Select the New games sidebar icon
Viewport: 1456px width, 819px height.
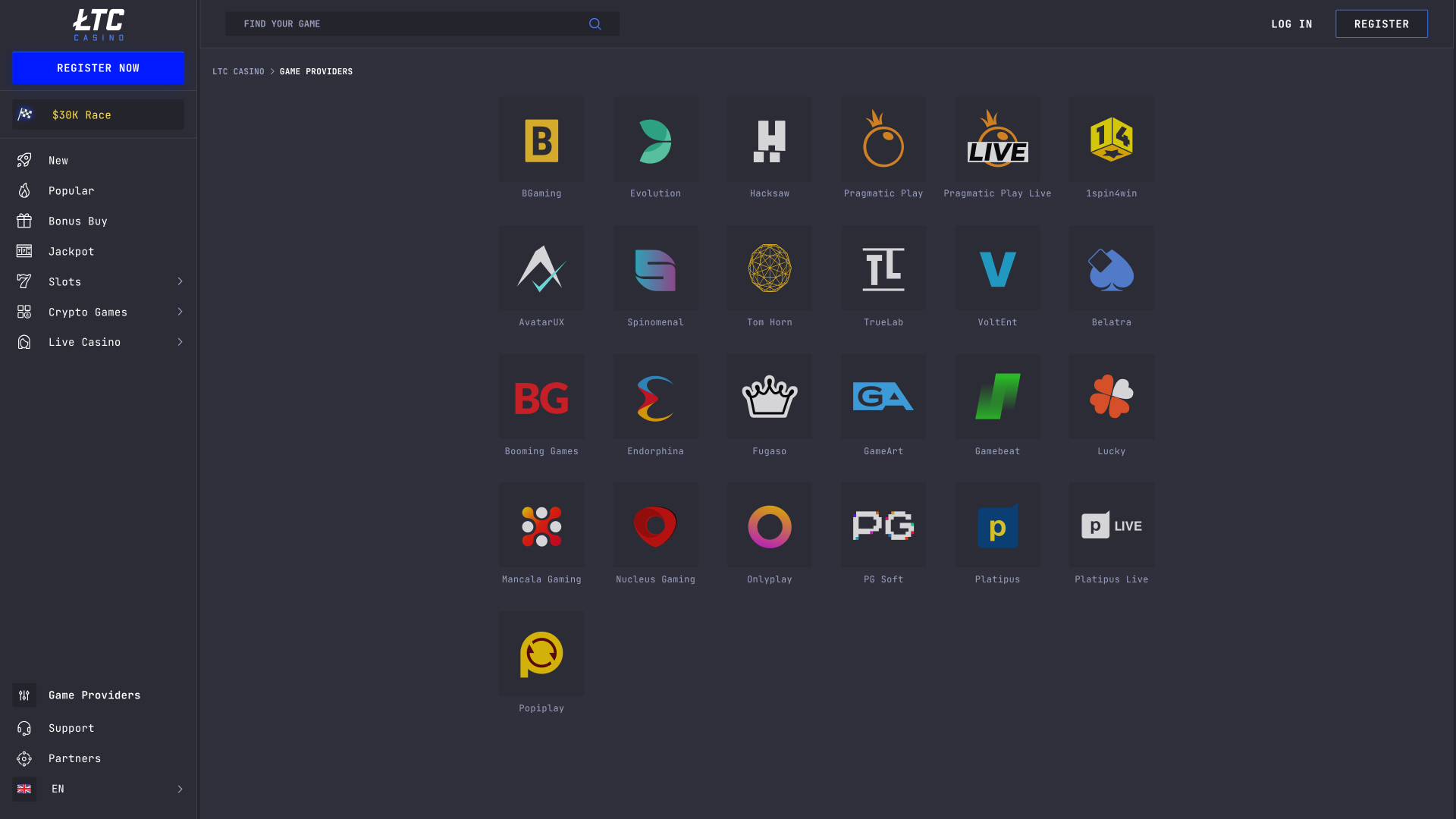click(24, 160)
